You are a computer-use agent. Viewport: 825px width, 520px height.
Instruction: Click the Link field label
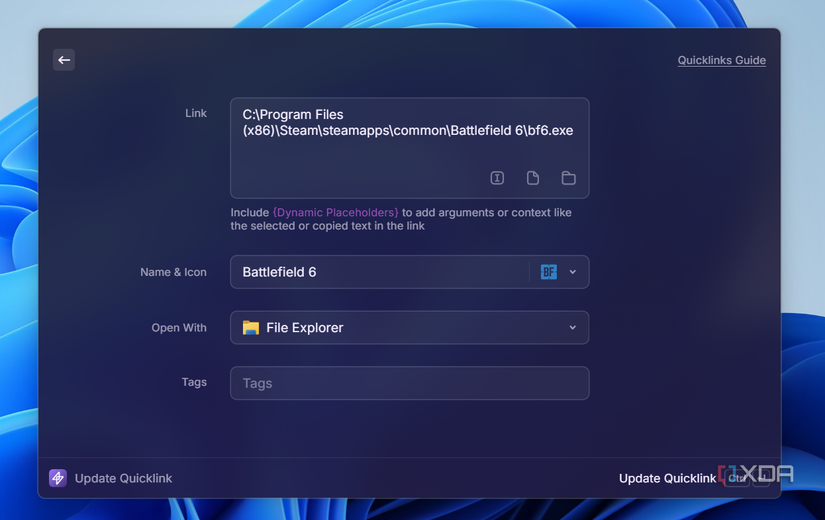click(x=196, y=113)
